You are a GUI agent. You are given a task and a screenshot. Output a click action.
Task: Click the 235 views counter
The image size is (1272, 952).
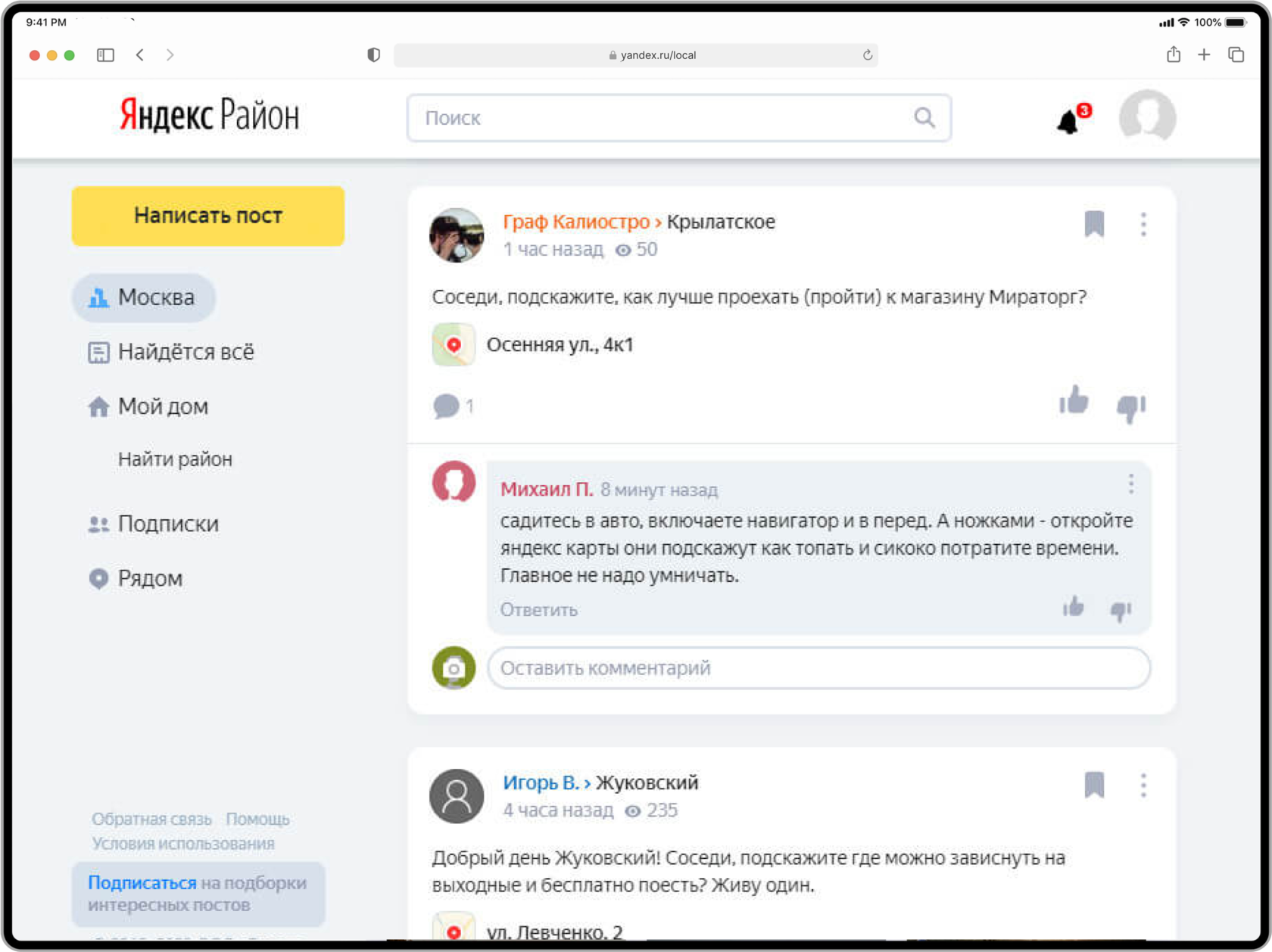point(651,810)
